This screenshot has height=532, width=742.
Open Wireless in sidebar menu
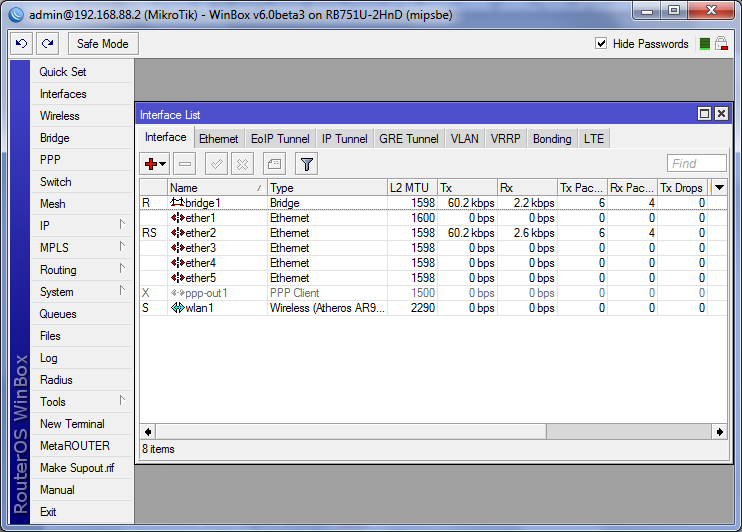coord(82,116)
